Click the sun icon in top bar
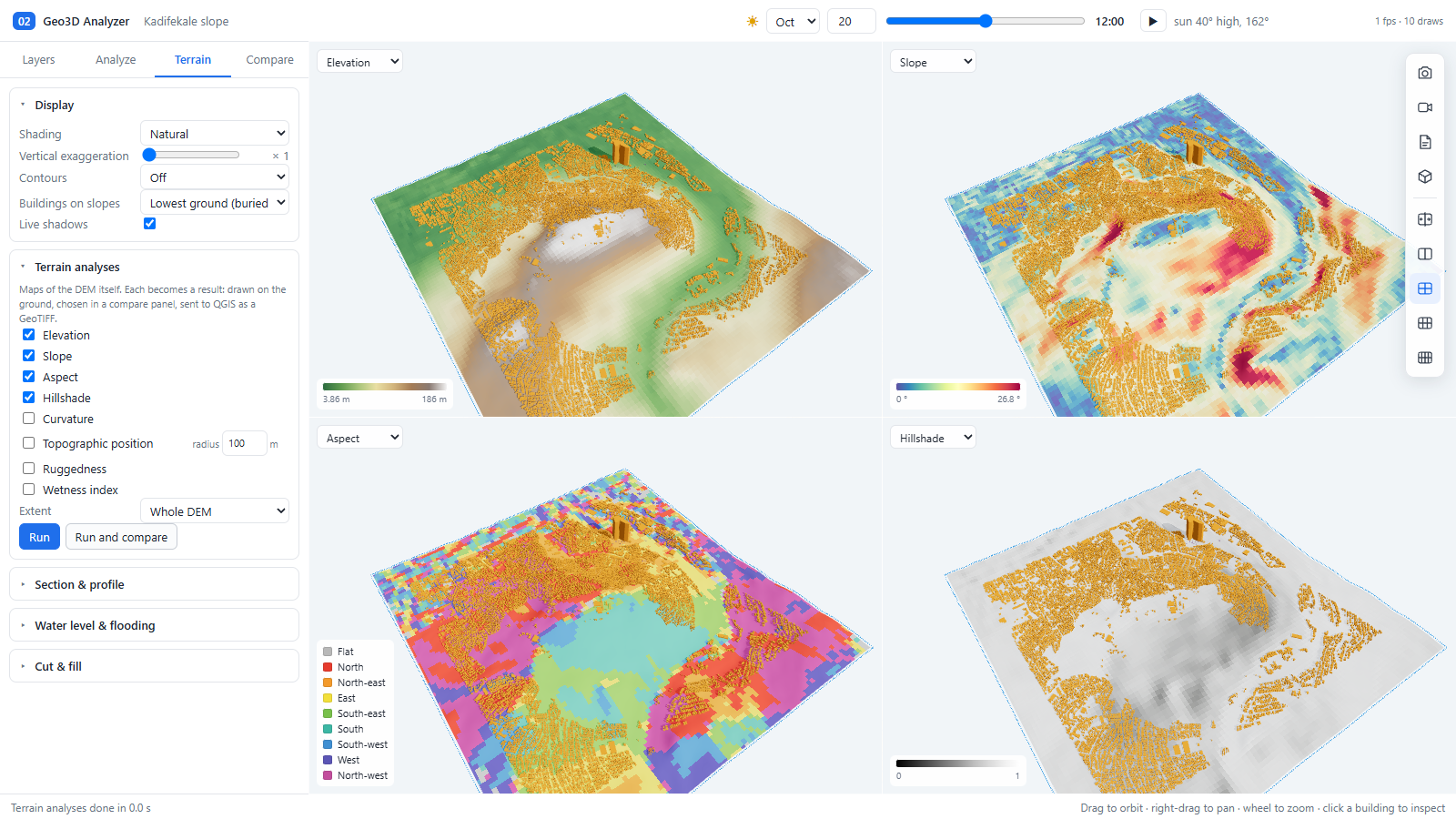1456x819 pixels. click(752, 21)
